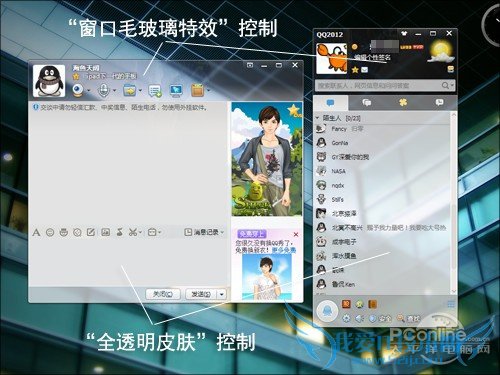Screen dimensions: 500x375
Task: Open the send file dropdown arrow
Action: click(x=140, y=90)
